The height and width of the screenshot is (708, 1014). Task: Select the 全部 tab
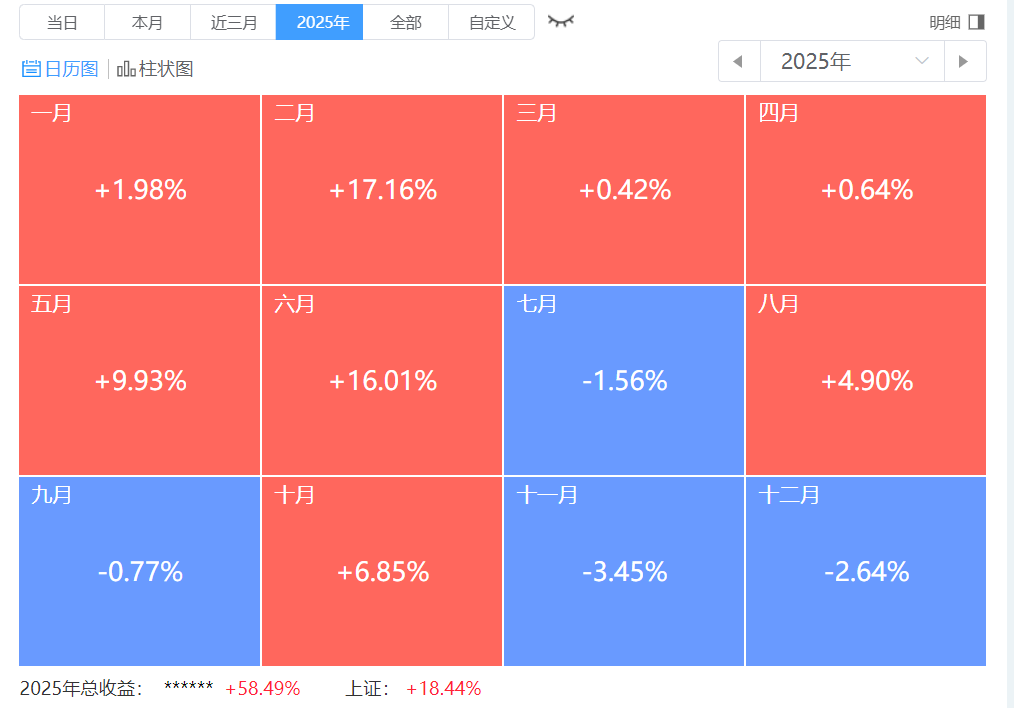tap(405, 22)
